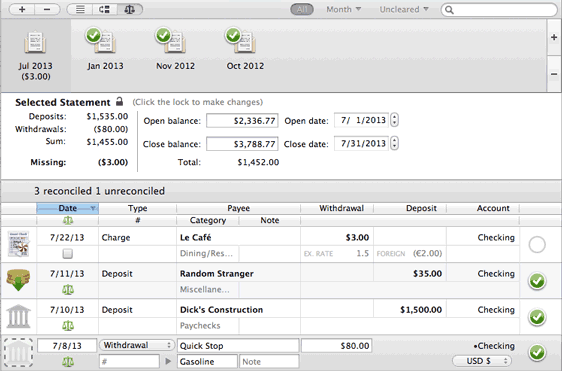Remove the statement with the side minus button
This screenshot has height=371, width=562.
(554, 74)
